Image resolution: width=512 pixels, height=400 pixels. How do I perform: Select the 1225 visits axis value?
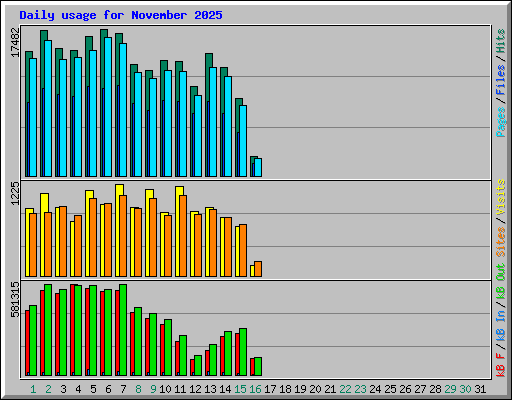(x=15, y=193)
